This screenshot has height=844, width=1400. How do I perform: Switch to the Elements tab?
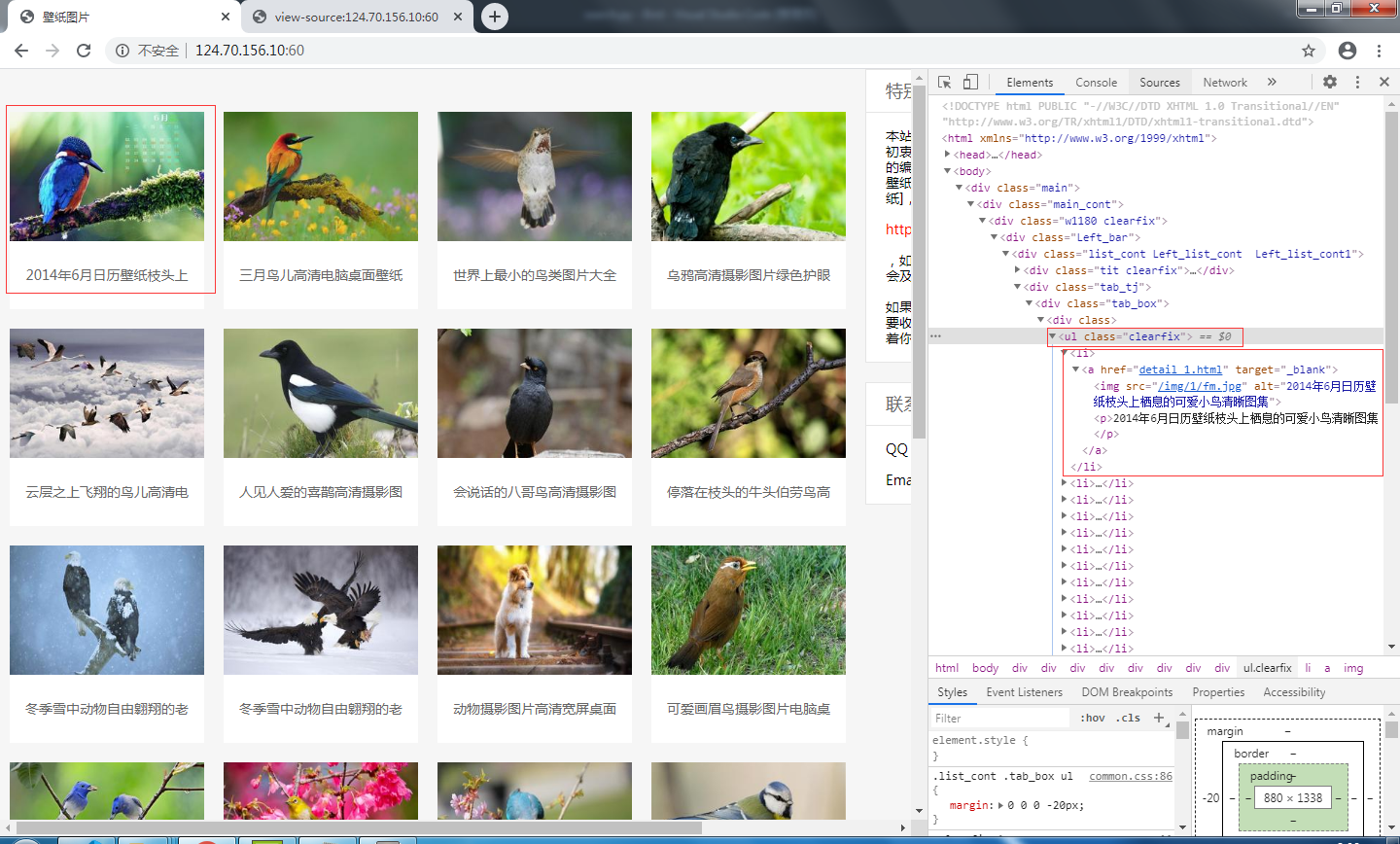pos(1030,83)
